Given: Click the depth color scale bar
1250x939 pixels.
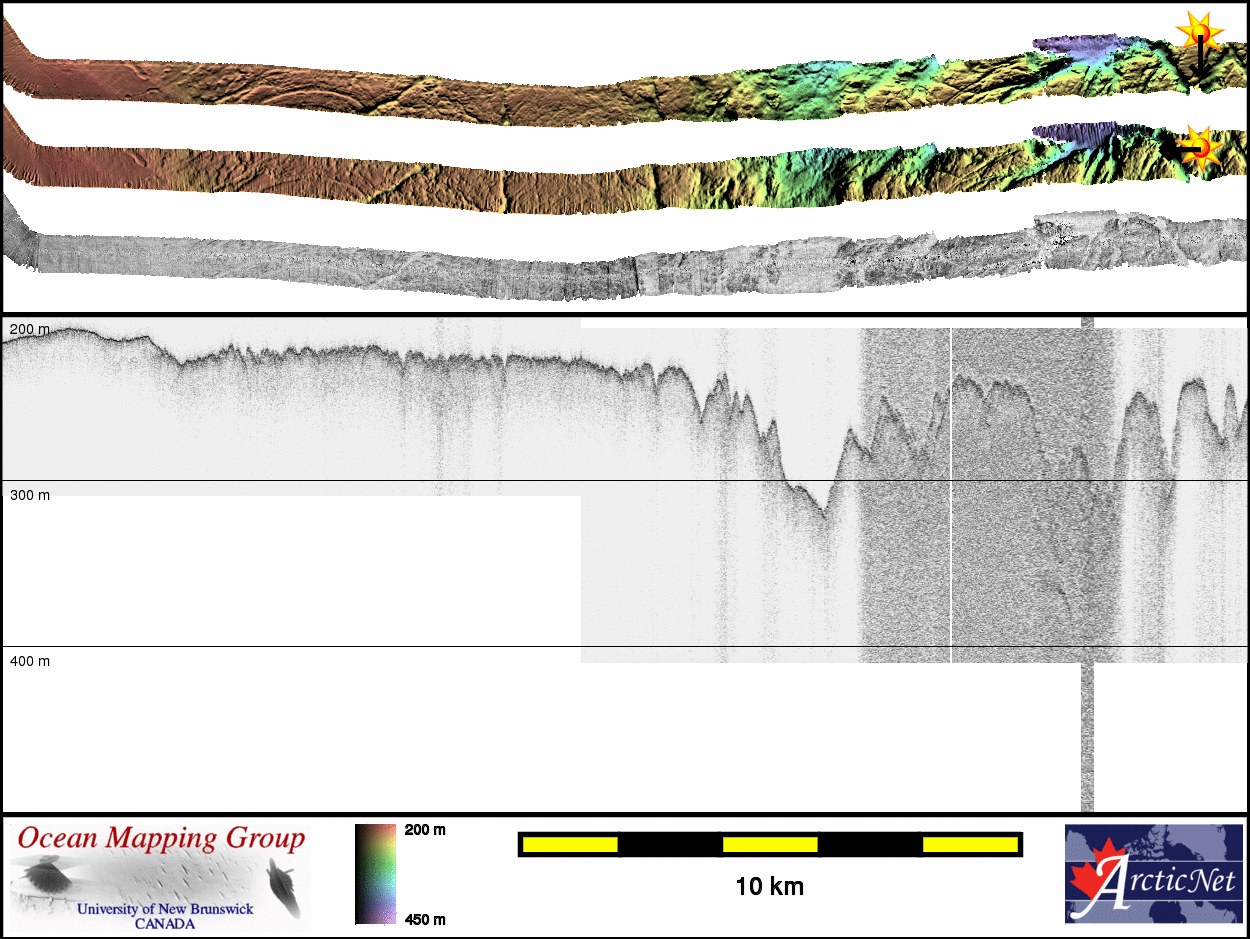Looking at the screenshot, I should (375, 873).
